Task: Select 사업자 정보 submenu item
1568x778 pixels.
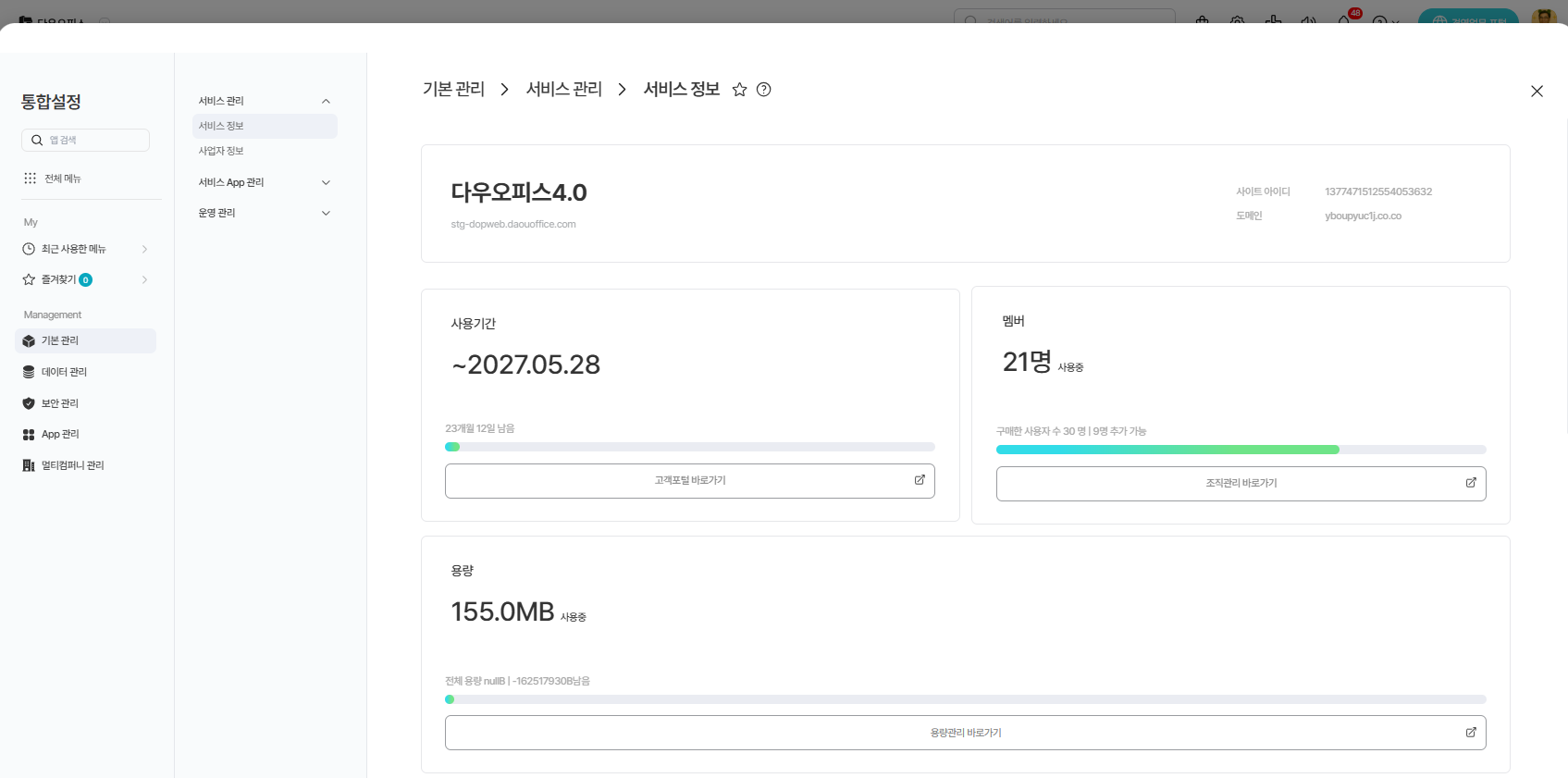Action: click(221, 151)
